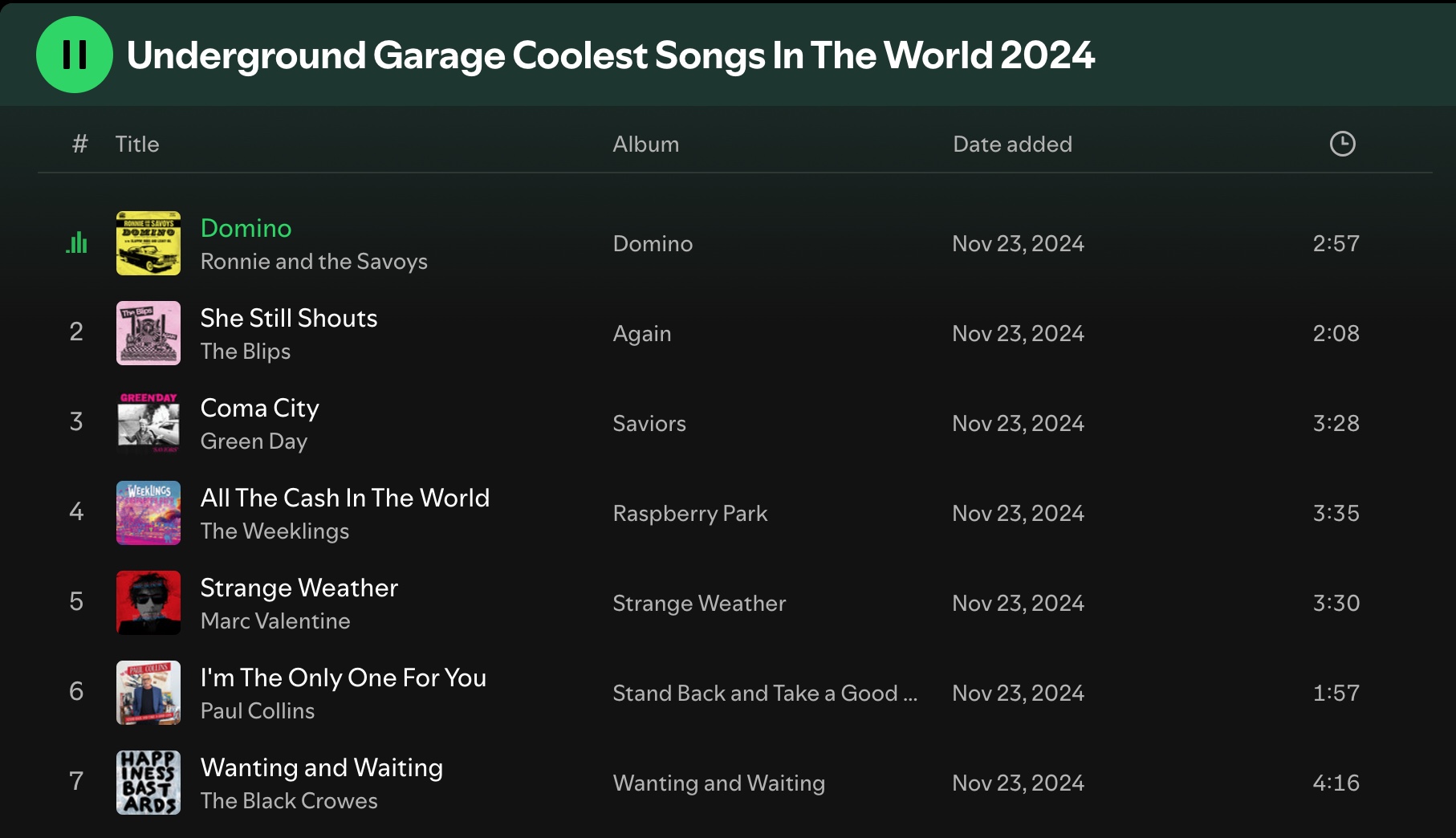Click track number 6
Screen dimensions: 1456x838
coord(76,691)
